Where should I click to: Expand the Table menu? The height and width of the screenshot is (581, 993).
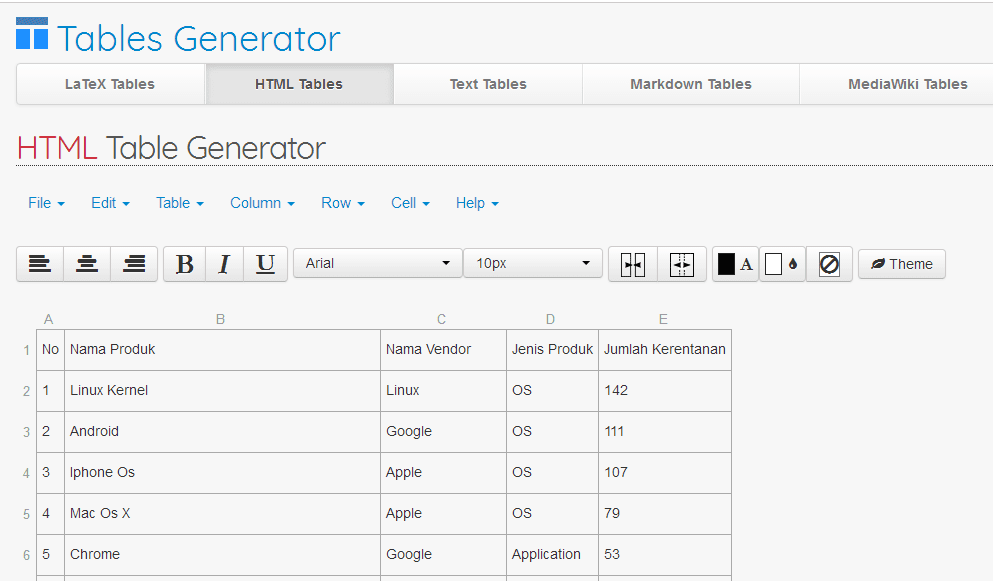coord(180,203)
